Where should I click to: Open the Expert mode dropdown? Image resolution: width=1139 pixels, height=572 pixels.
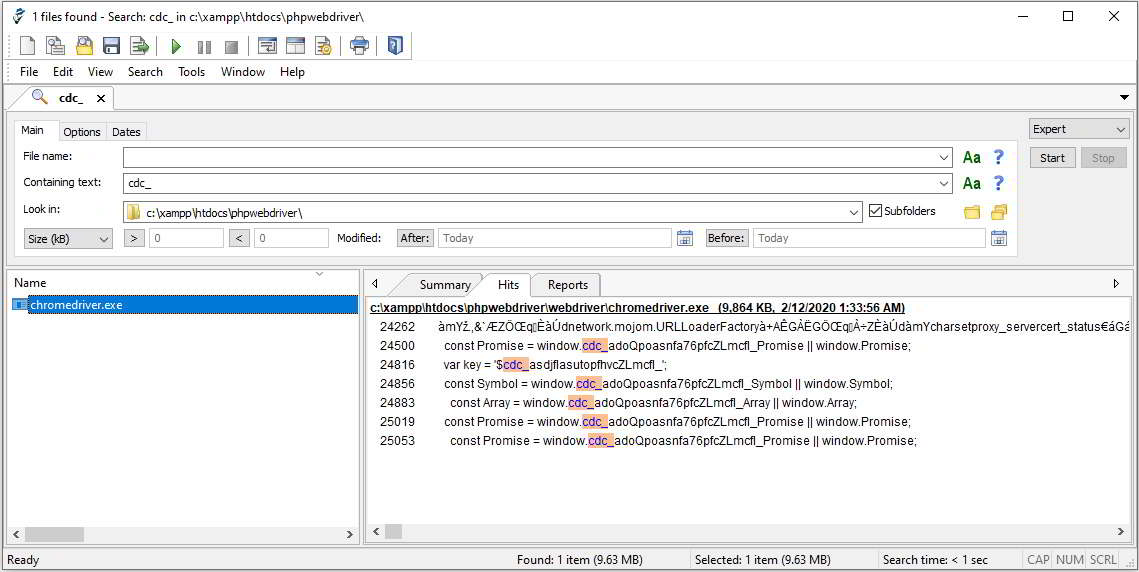coord(1079,129)
